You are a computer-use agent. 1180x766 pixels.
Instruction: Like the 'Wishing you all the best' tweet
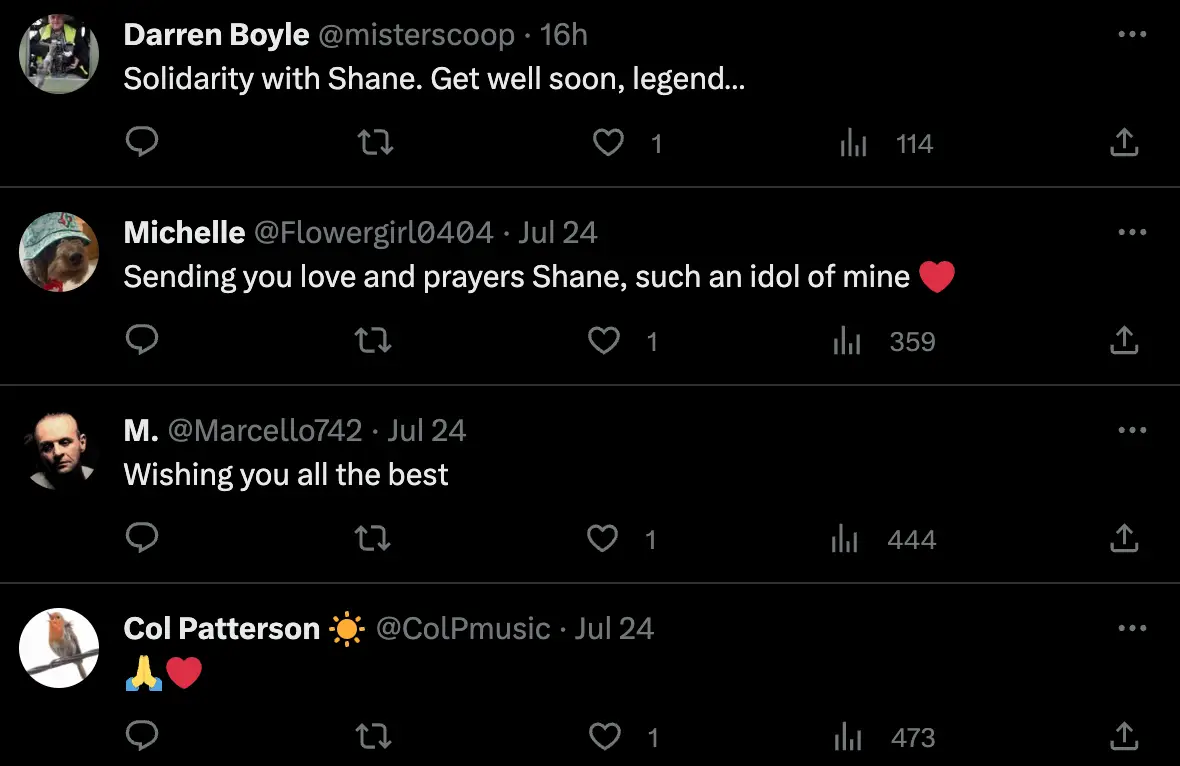[x=602, y=539]
